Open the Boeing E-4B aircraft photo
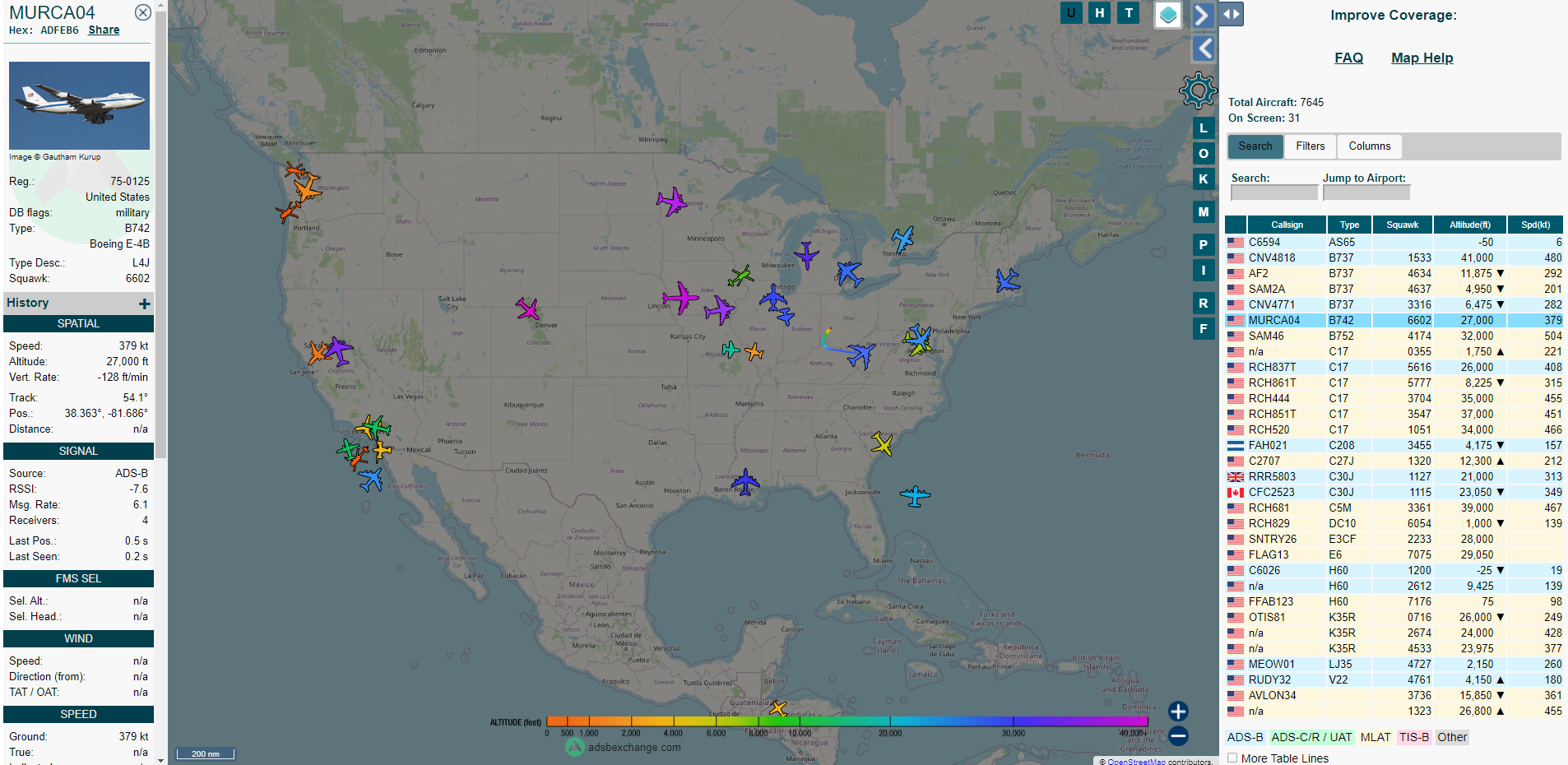Viewport: 1568px width, 765px height. (x=79, y=105)
